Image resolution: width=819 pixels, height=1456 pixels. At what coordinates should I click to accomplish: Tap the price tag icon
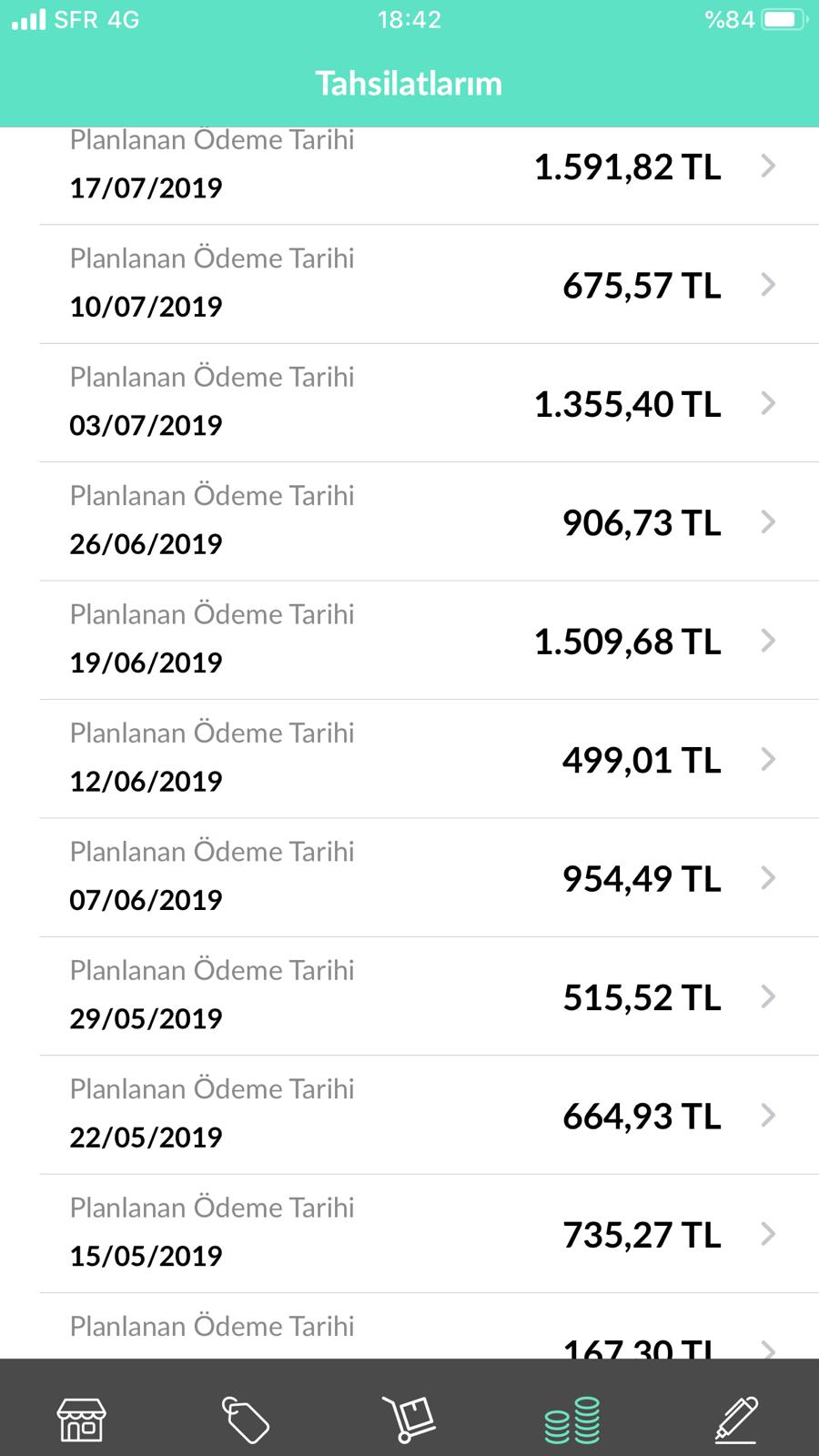tap(246, 1420)
